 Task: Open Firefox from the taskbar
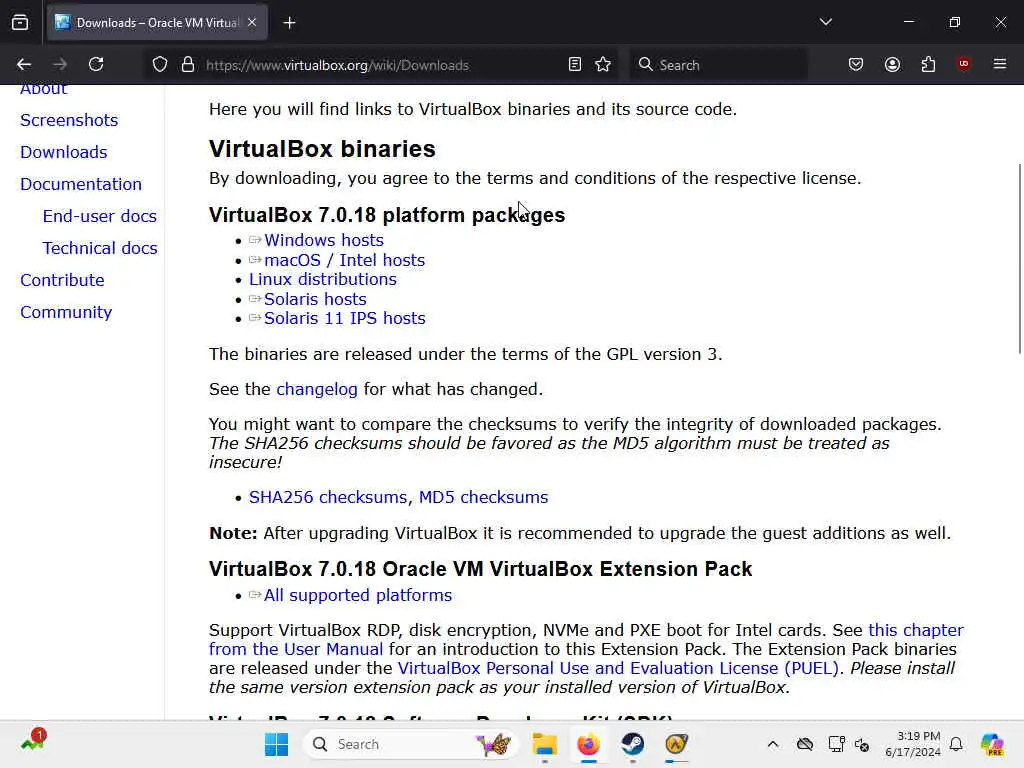tap(588, 744)
